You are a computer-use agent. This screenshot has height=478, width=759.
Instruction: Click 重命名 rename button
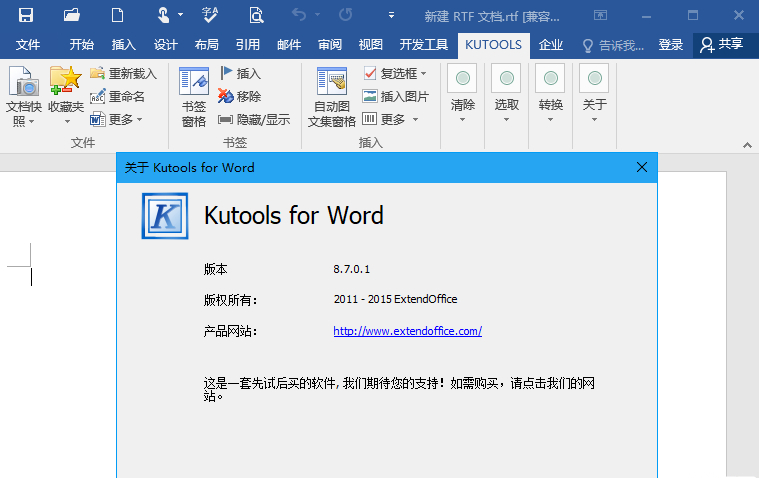pos(118,96)
